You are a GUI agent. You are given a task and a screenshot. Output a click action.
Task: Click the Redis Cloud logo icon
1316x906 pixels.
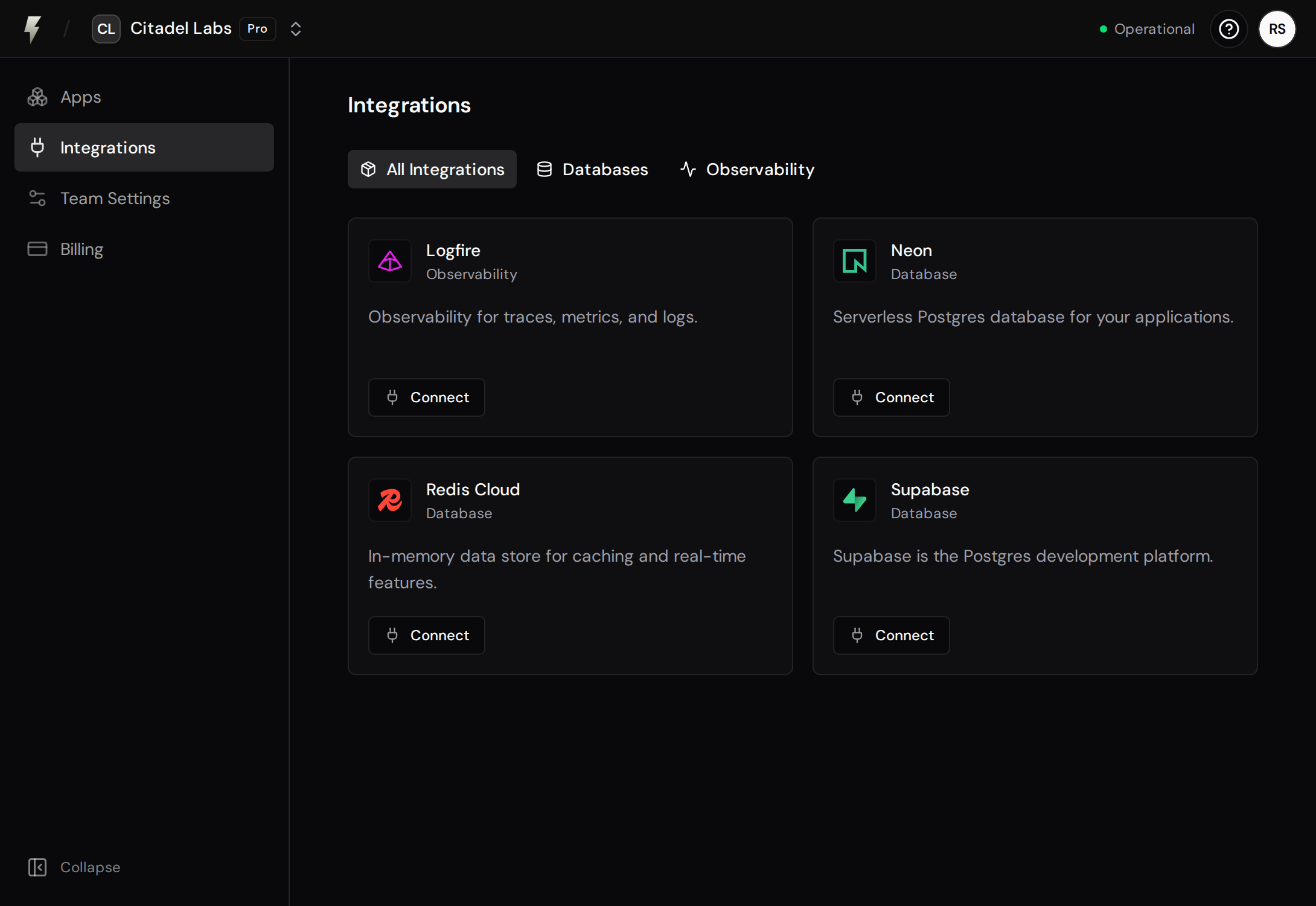pyautogui.click(x=390, y=500)
